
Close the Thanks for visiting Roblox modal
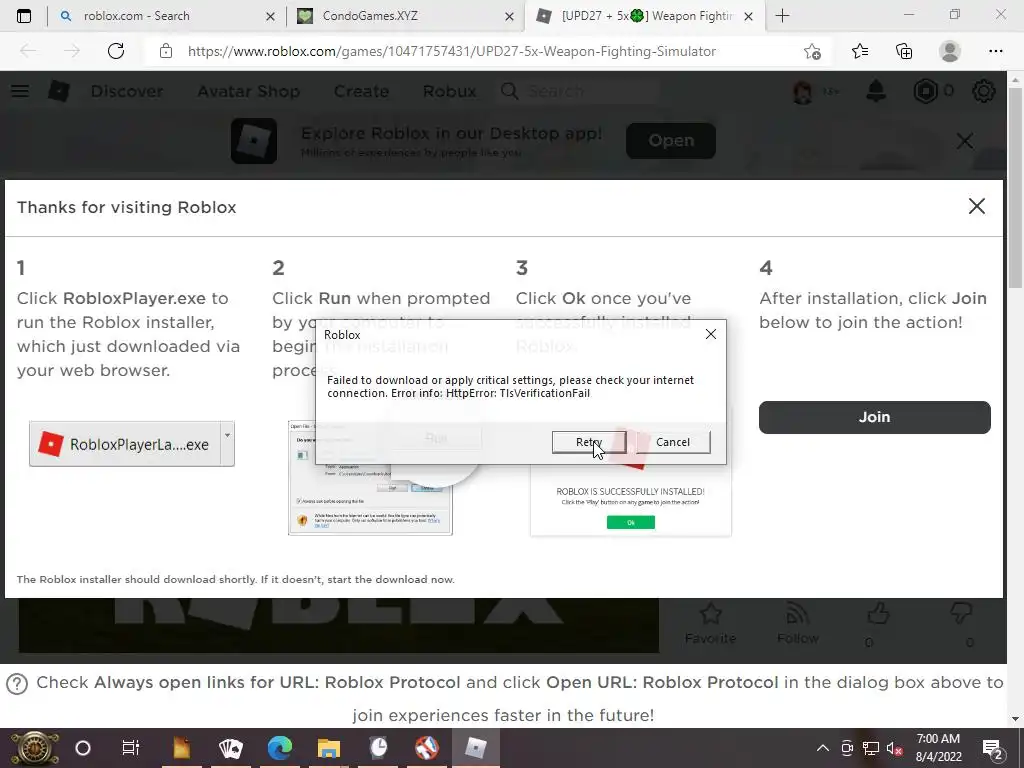pos(976,206)
